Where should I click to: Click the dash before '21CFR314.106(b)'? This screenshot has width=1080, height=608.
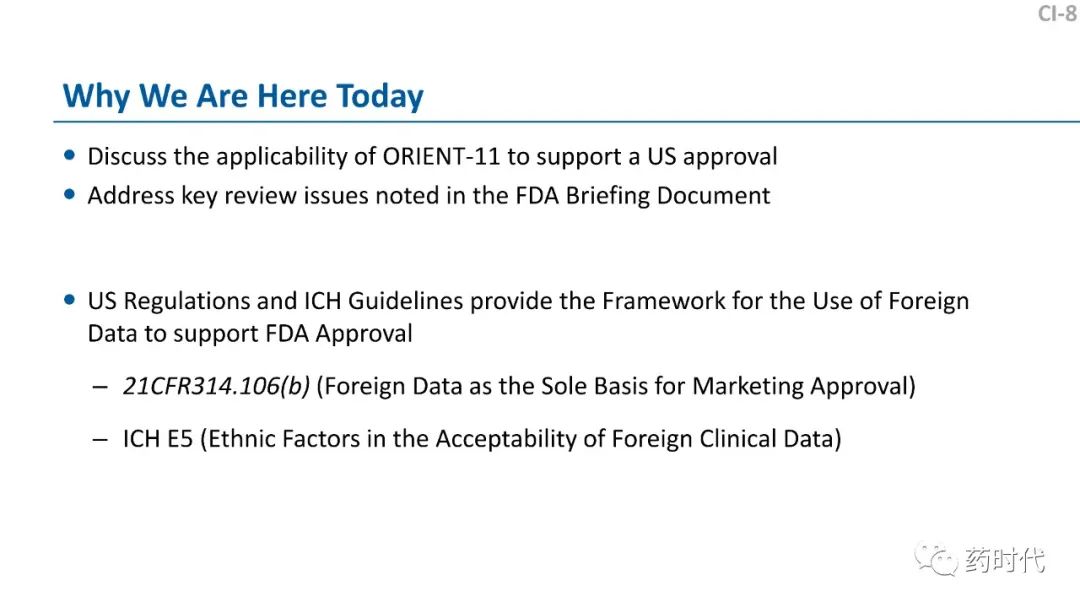pos(101,387)
